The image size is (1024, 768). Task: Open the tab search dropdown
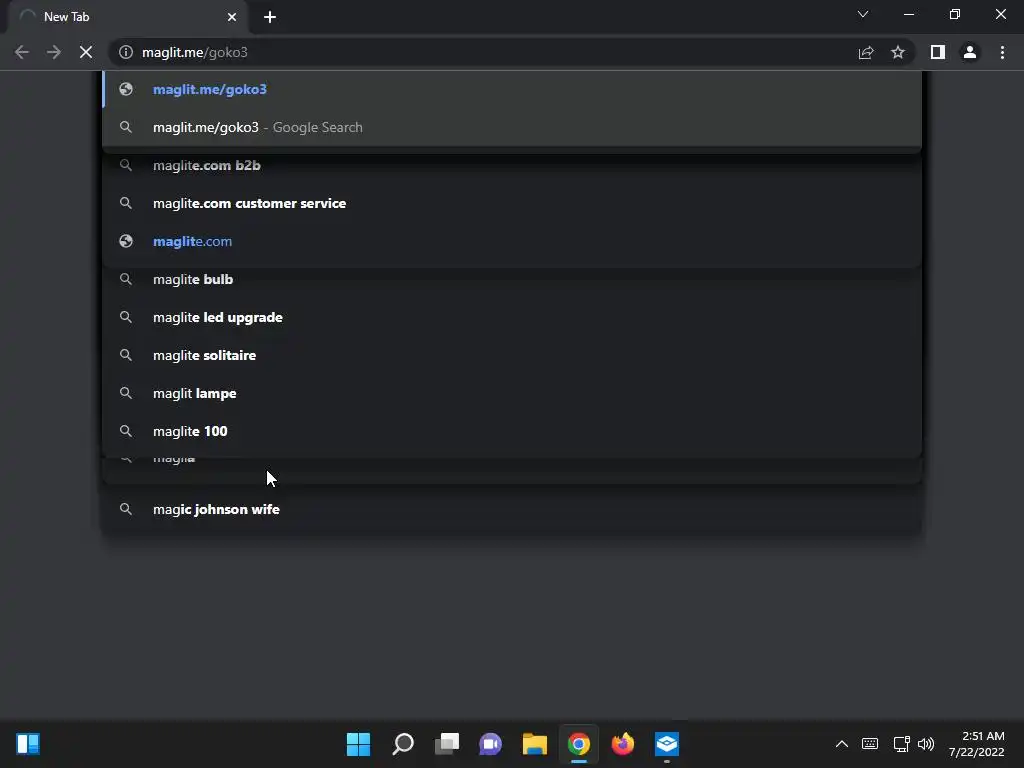863,14
